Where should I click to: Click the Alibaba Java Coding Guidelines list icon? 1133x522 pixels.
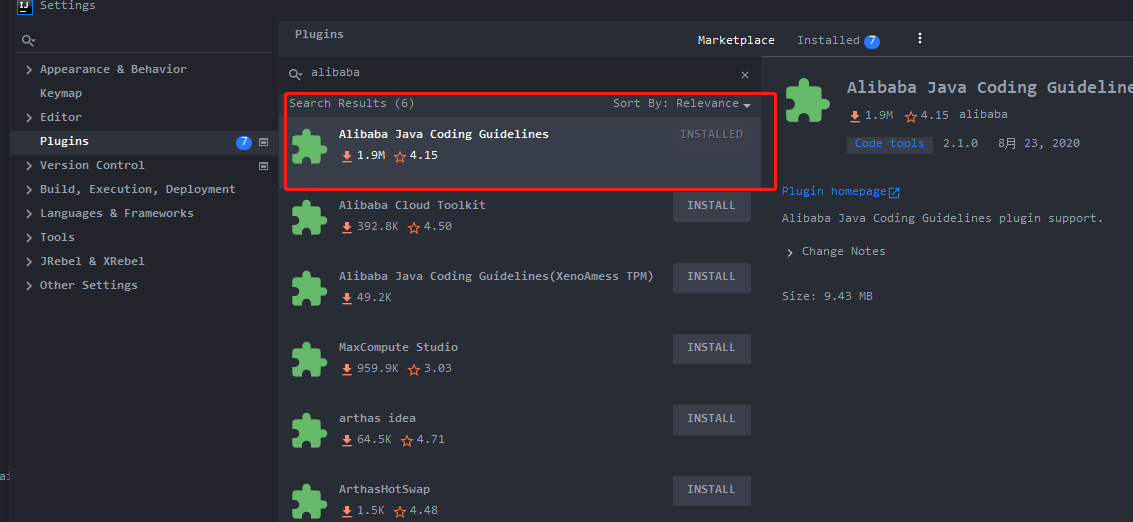tap(309, 147)
